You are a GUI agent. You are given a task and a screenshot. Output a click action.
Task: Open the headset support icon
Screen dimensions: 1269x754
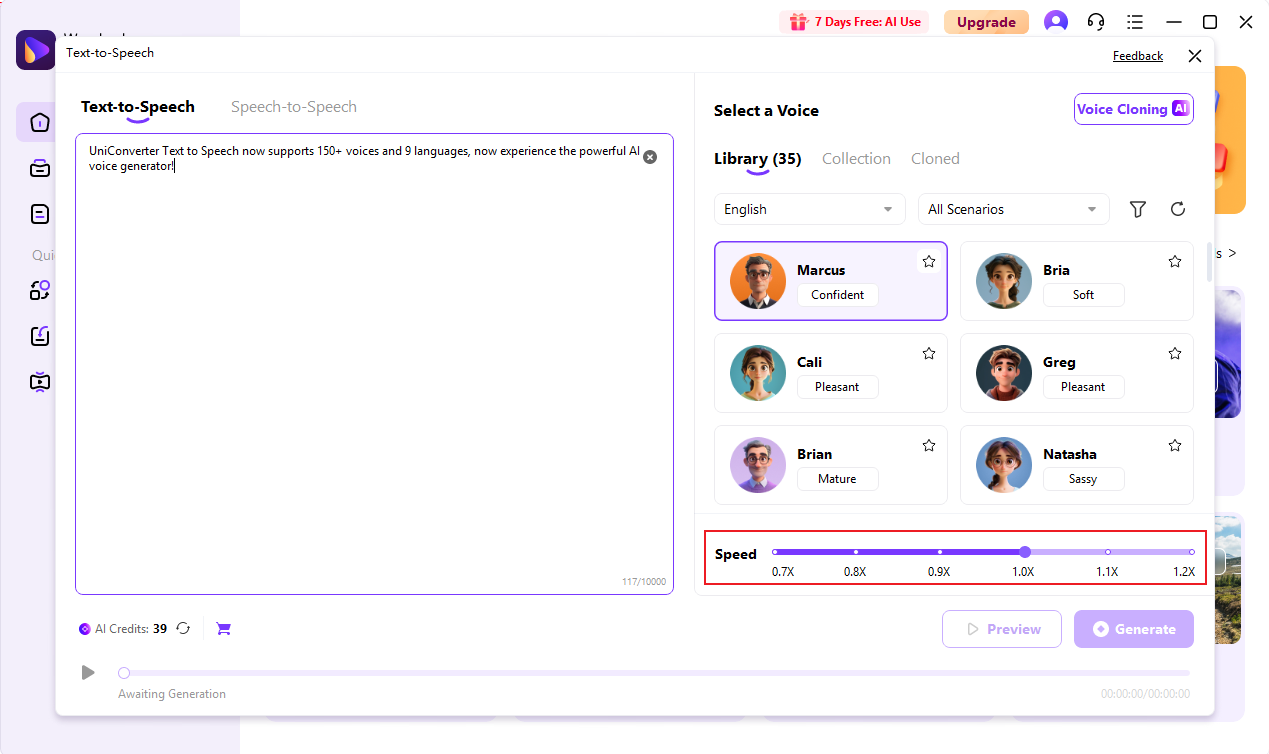(1096, 22)
